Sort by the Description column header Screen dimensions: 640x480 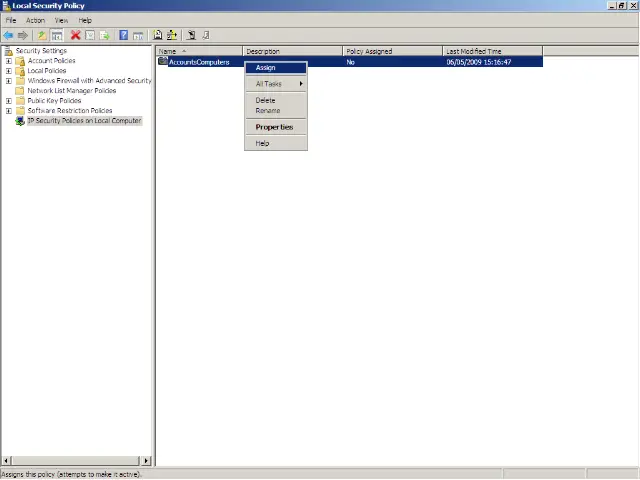(293, 51)
